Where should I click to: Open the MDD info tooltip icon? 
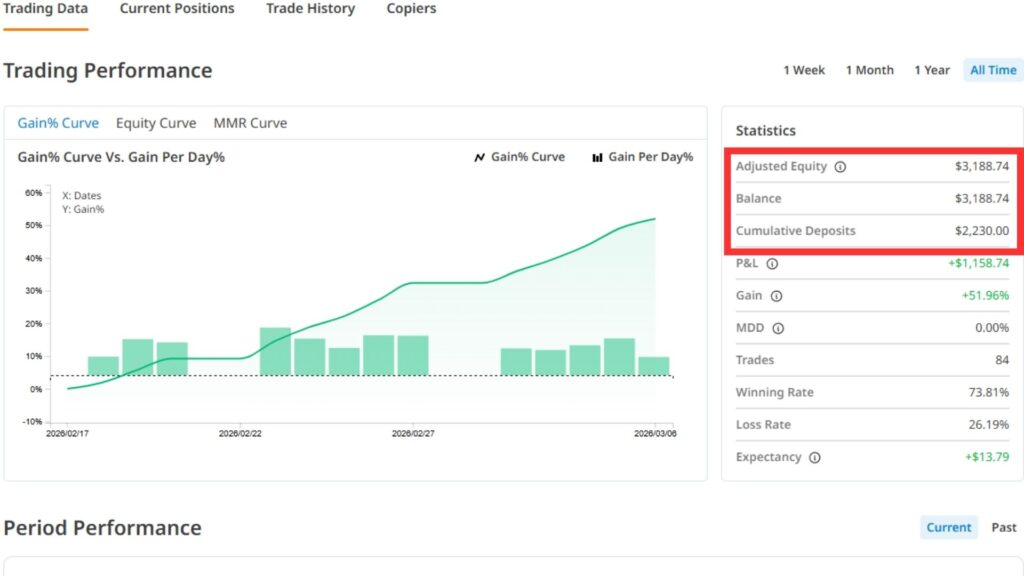click(779, 328)
